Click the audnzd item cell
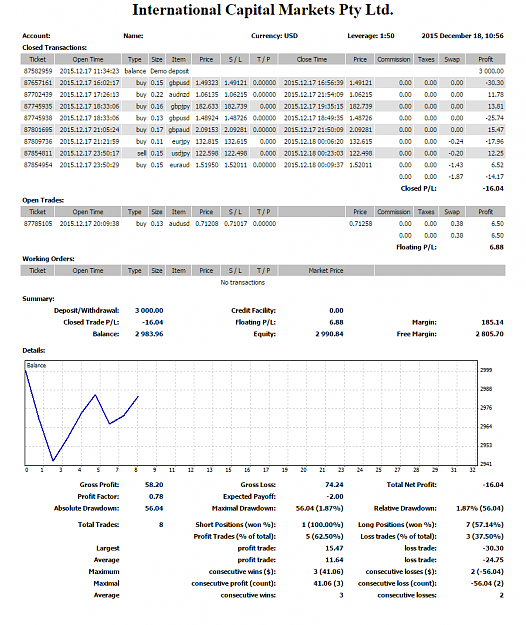The height and width of the screenshot is (625, 526). [x=179, y=95]
